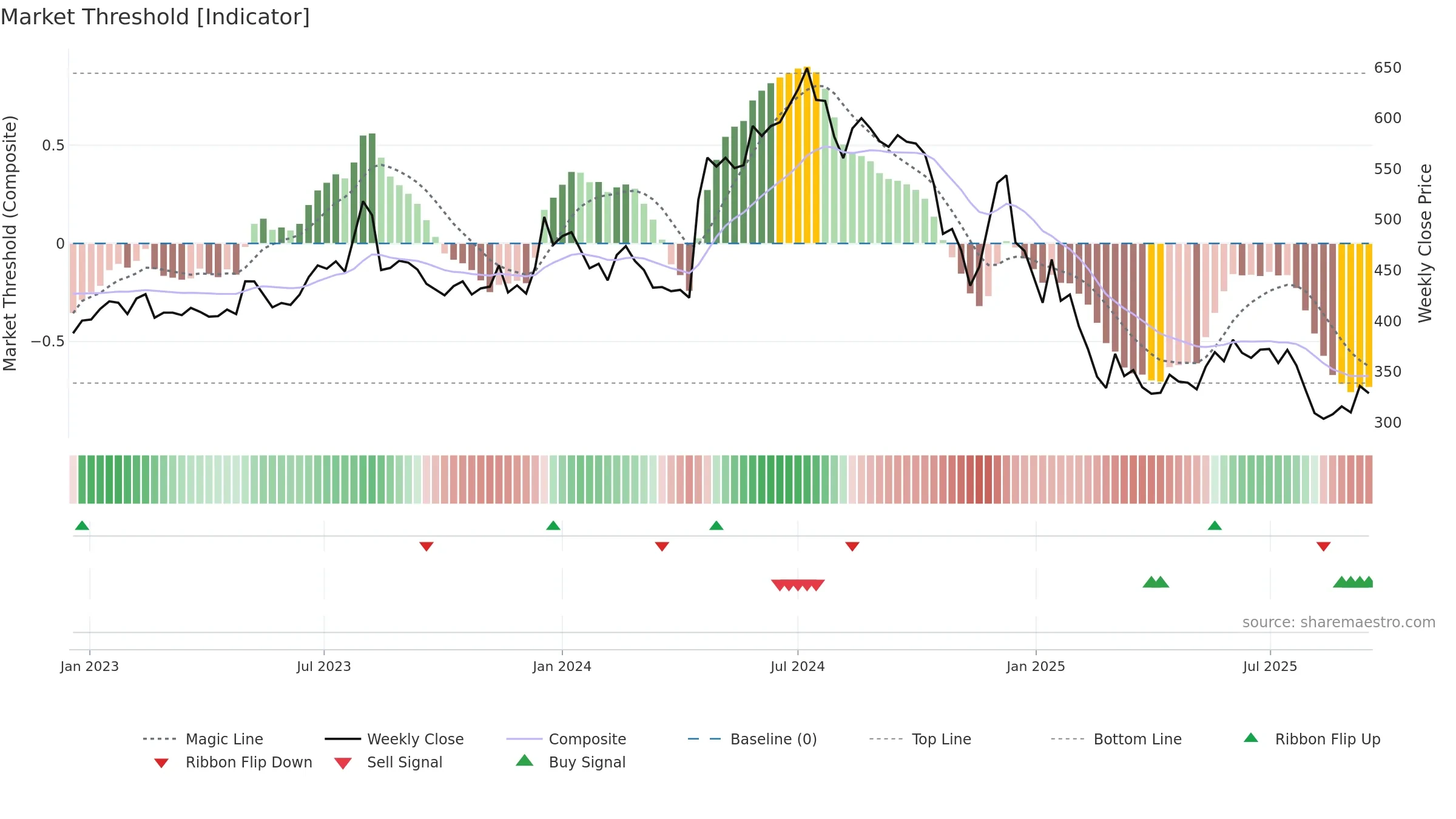Toggle the Buy Signal legend entry
The width and height of the screenshot is (1456, 819).
(x=570, y=762)
